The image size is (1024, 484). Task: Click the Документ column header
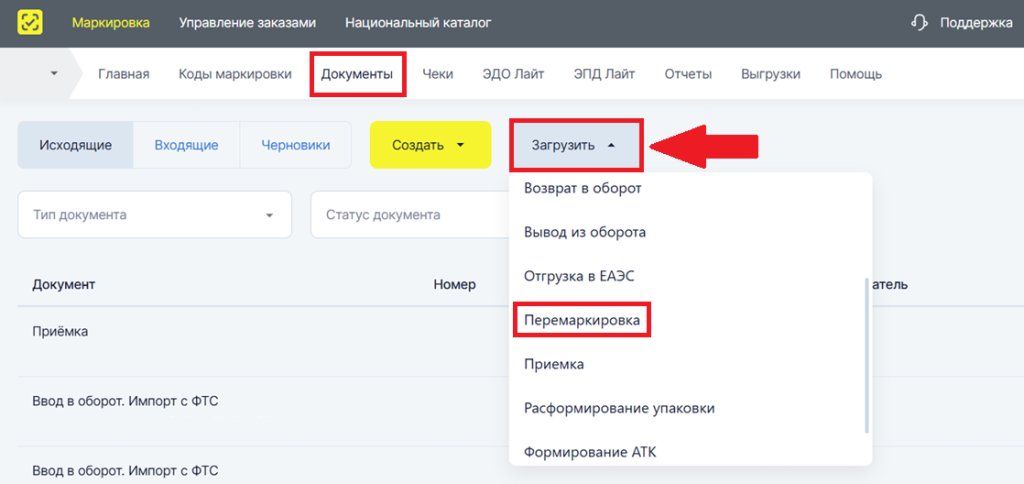(64, 285)
